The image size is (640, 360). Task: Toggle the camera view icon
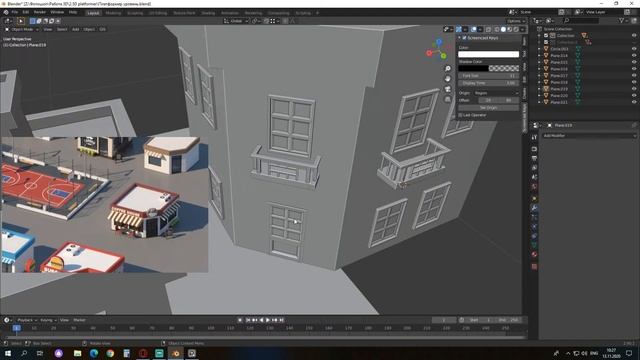coord(448,89)
